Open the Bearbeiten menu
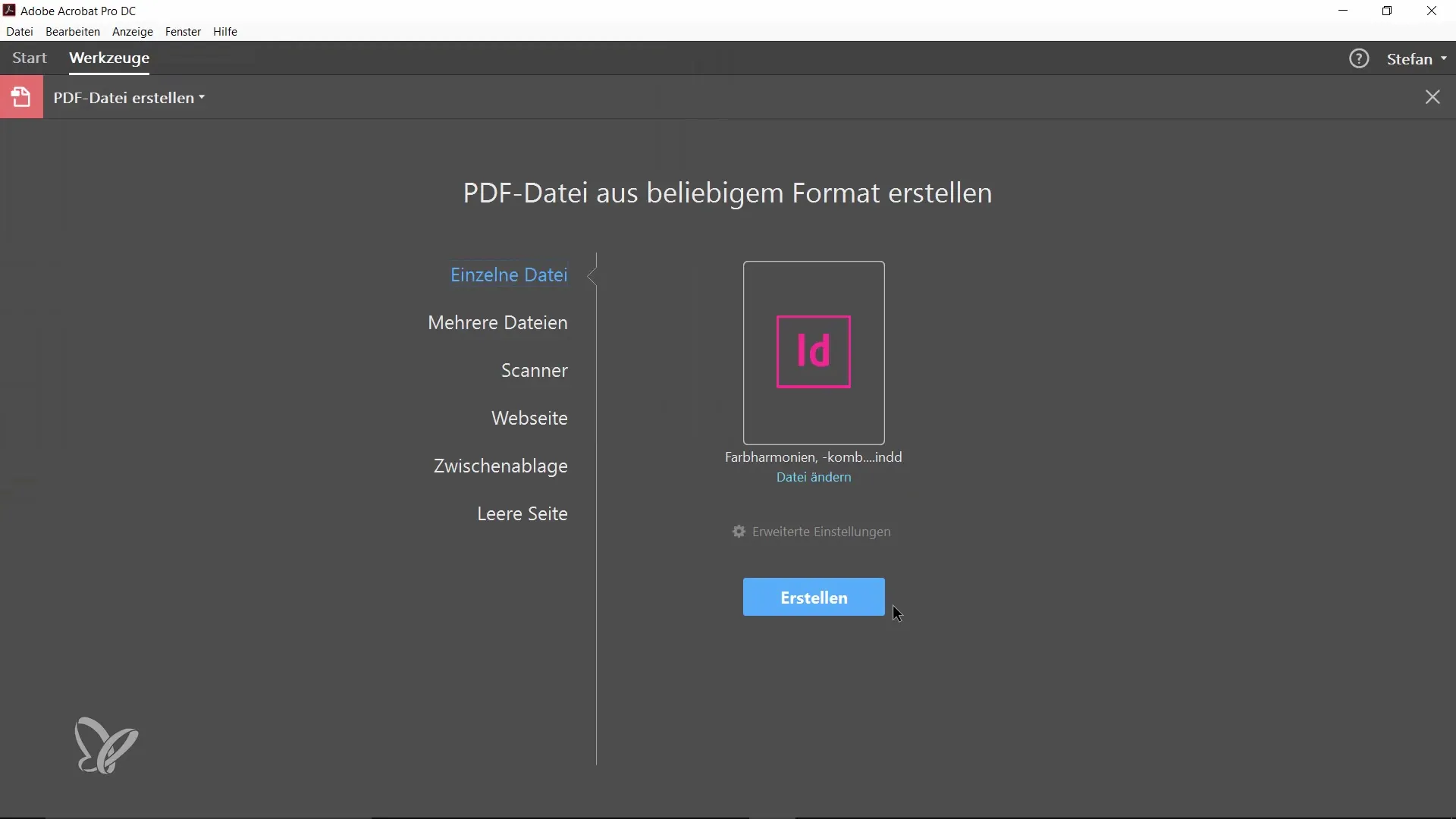This screenshot has width=1456, height=819. pyautogui.click(x=73, y=32)
